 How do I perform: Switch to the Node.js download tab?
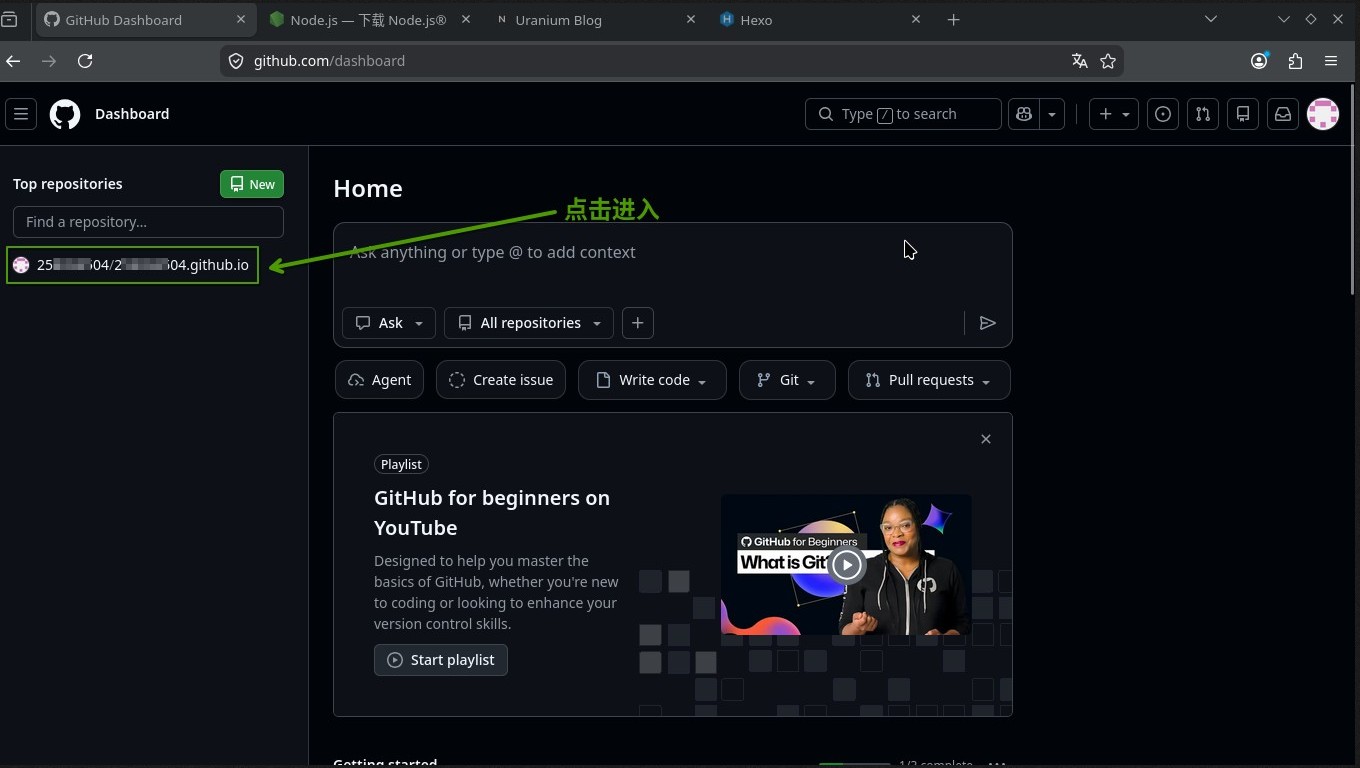tap(368, 20)
